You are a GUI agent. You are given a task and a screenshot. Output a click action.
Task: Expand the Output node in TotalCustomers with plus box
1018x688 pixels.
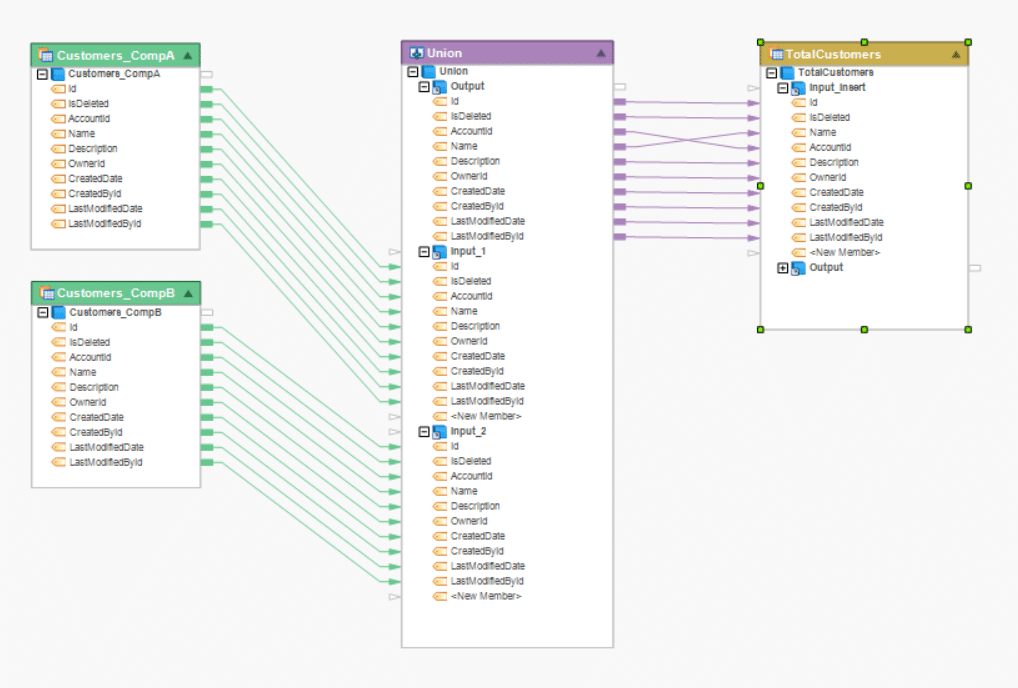tap(780, 267)
